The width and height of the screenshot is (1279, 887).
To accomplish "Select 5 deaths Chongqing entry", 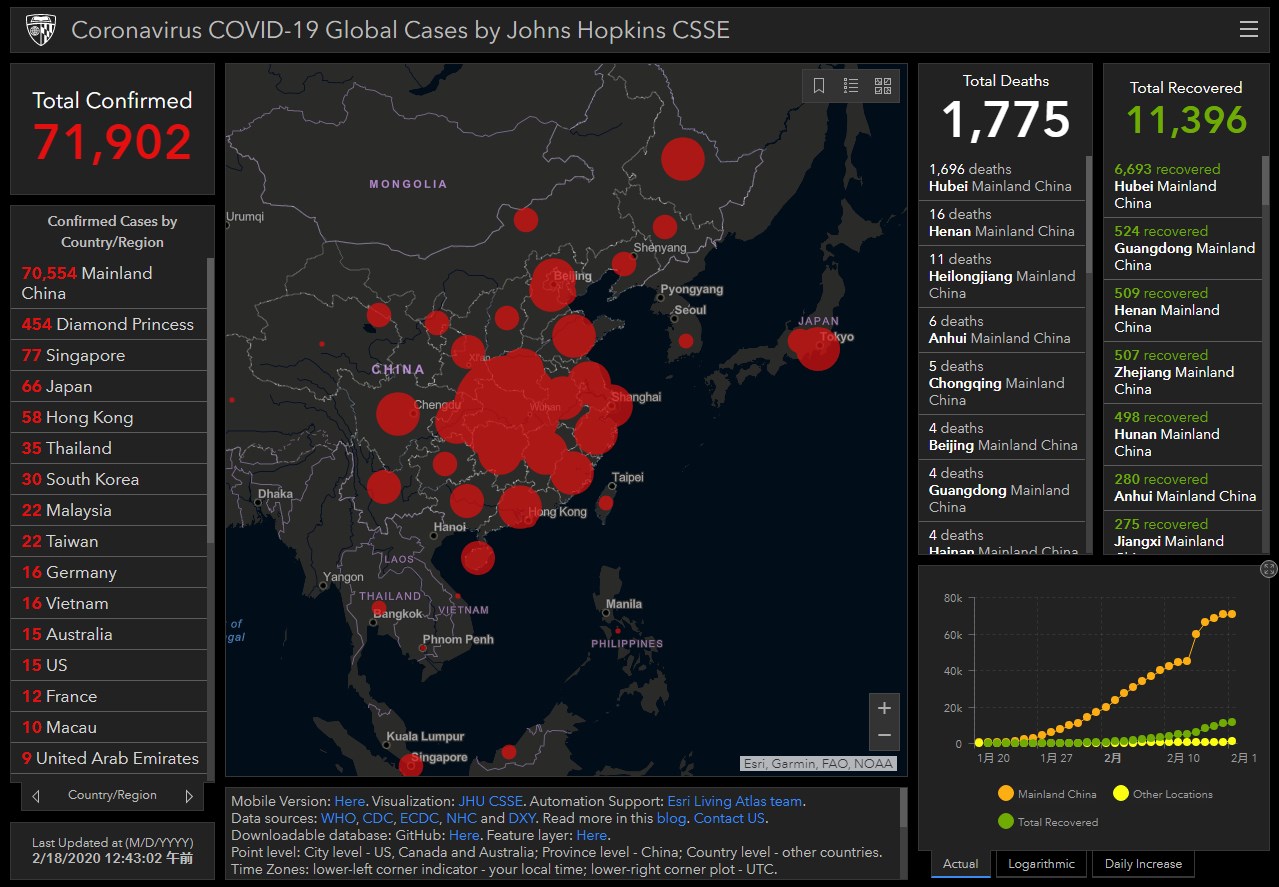I will tap(1002, 383).
